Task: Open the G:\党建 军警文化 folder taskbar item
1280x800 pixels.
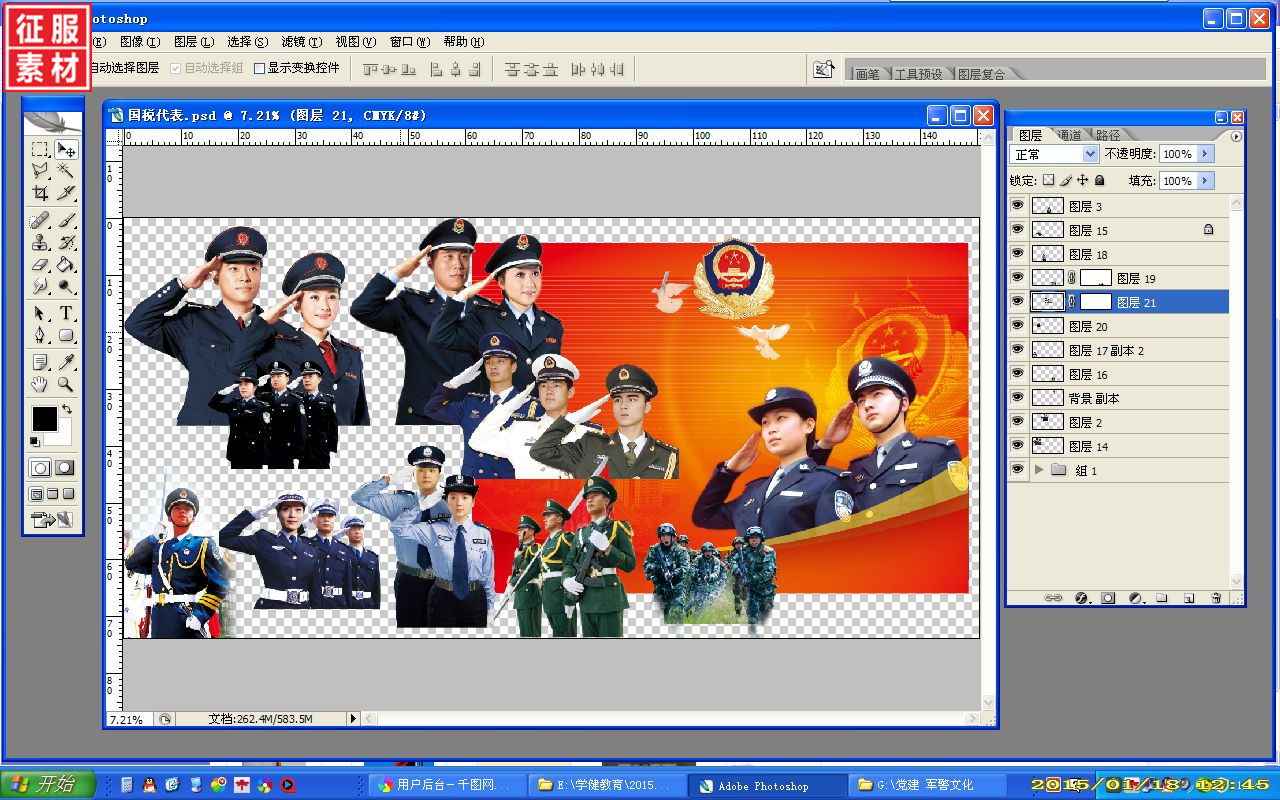Action: [925, 785]
